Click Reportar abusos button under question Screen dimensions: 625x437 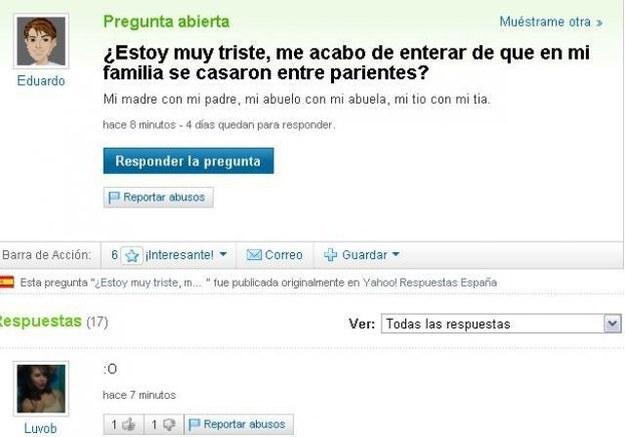coord(158,197)
